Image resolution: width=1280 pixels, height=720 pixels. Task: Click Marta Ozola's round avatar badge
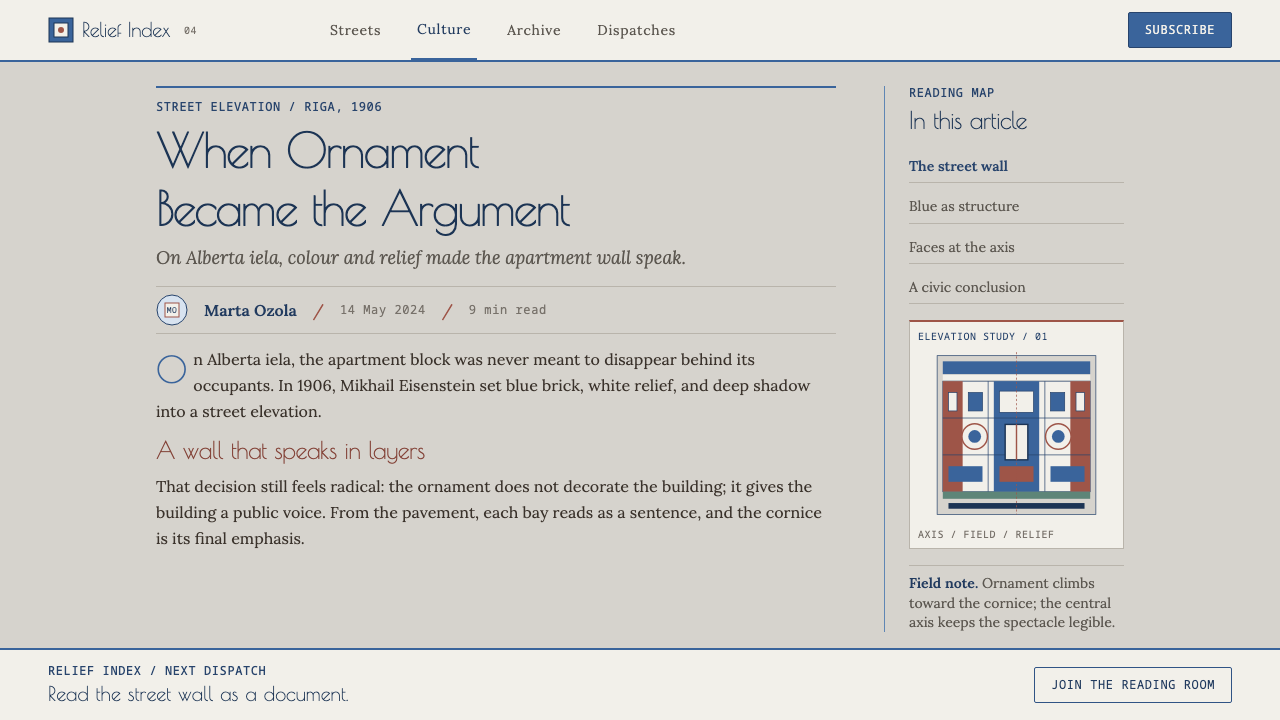(x=172, y=310)
